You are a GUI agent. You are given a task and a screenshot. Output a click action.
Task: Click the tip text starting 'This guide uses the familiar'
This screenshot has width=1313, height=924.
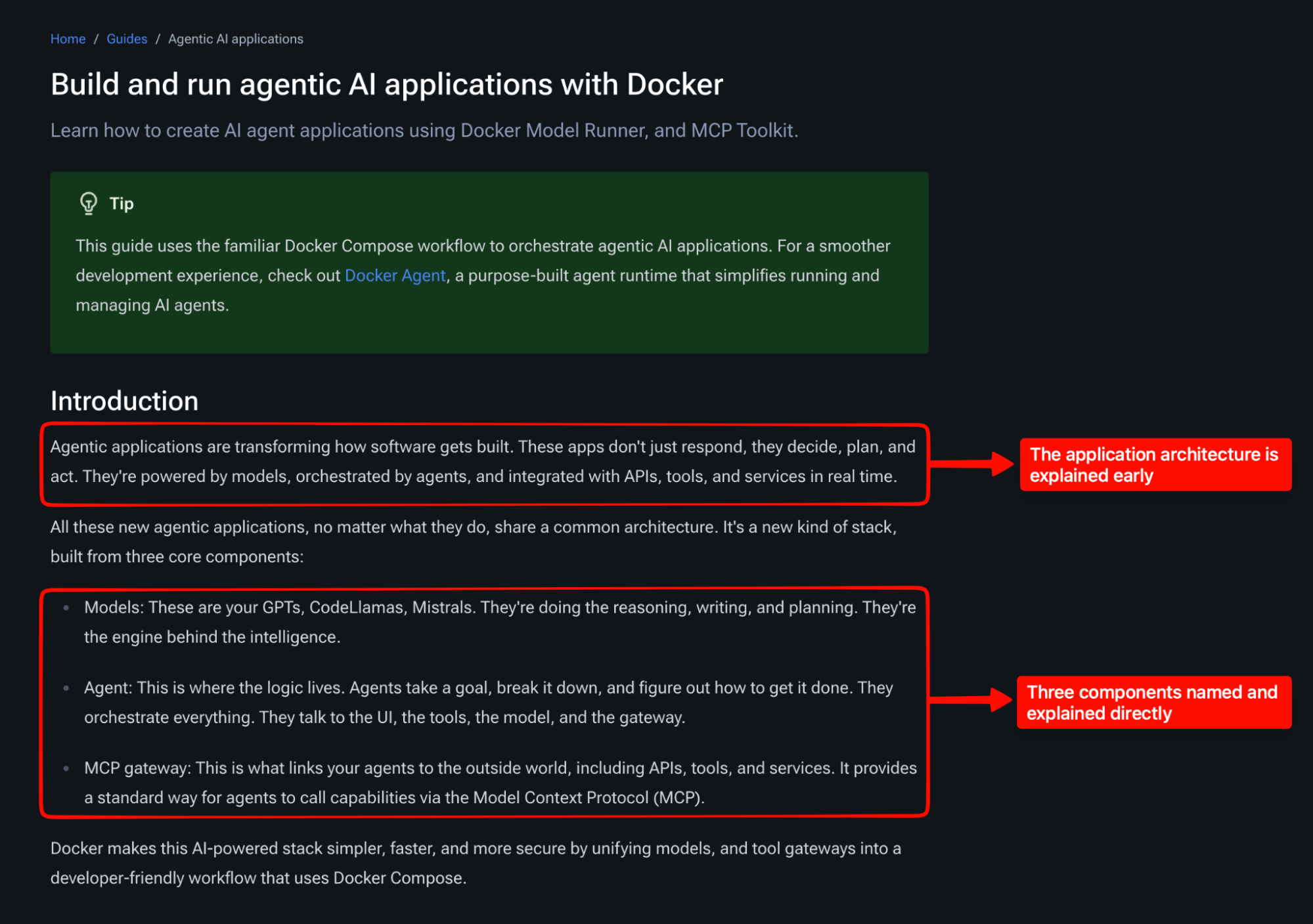tap(483, 275)
